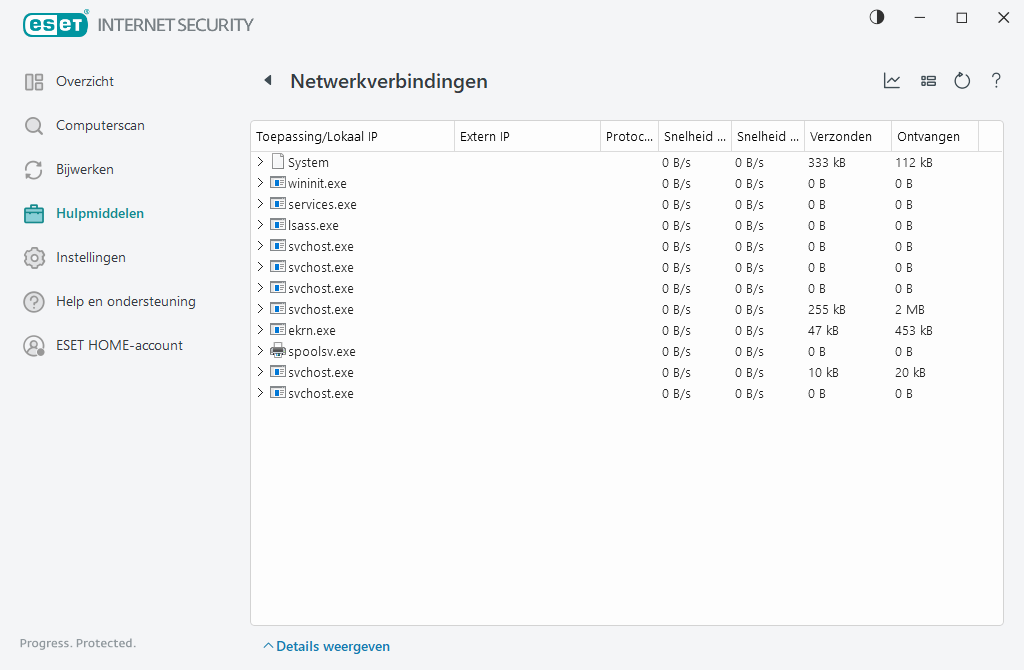Toggle the dark/light contrast theme icon
Viewport: 1024px width, 670px height.
(x=877, y=17)
